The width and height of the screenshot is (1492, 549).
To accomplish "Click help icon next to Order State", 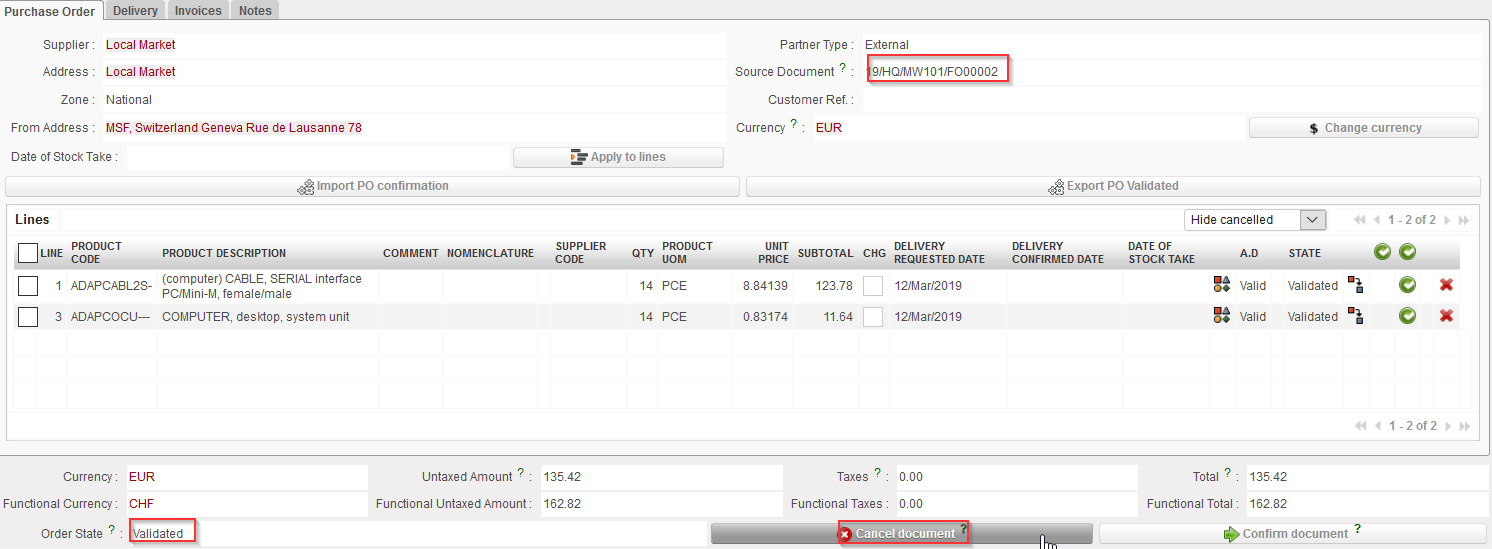I will point(112,531).
